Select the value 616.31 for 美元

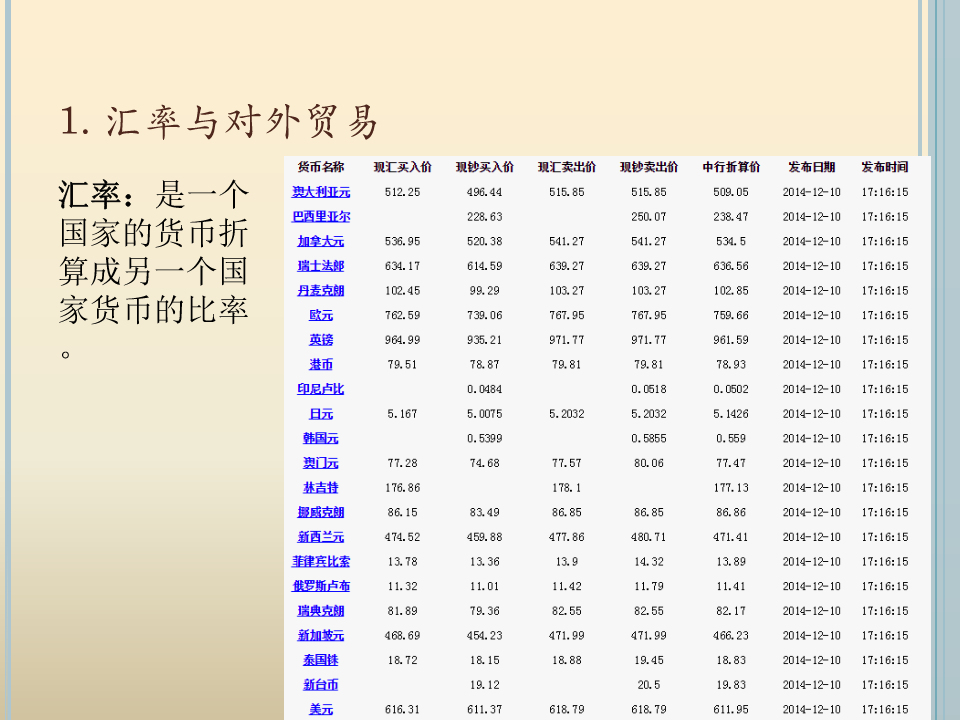(x=402, y=710)
